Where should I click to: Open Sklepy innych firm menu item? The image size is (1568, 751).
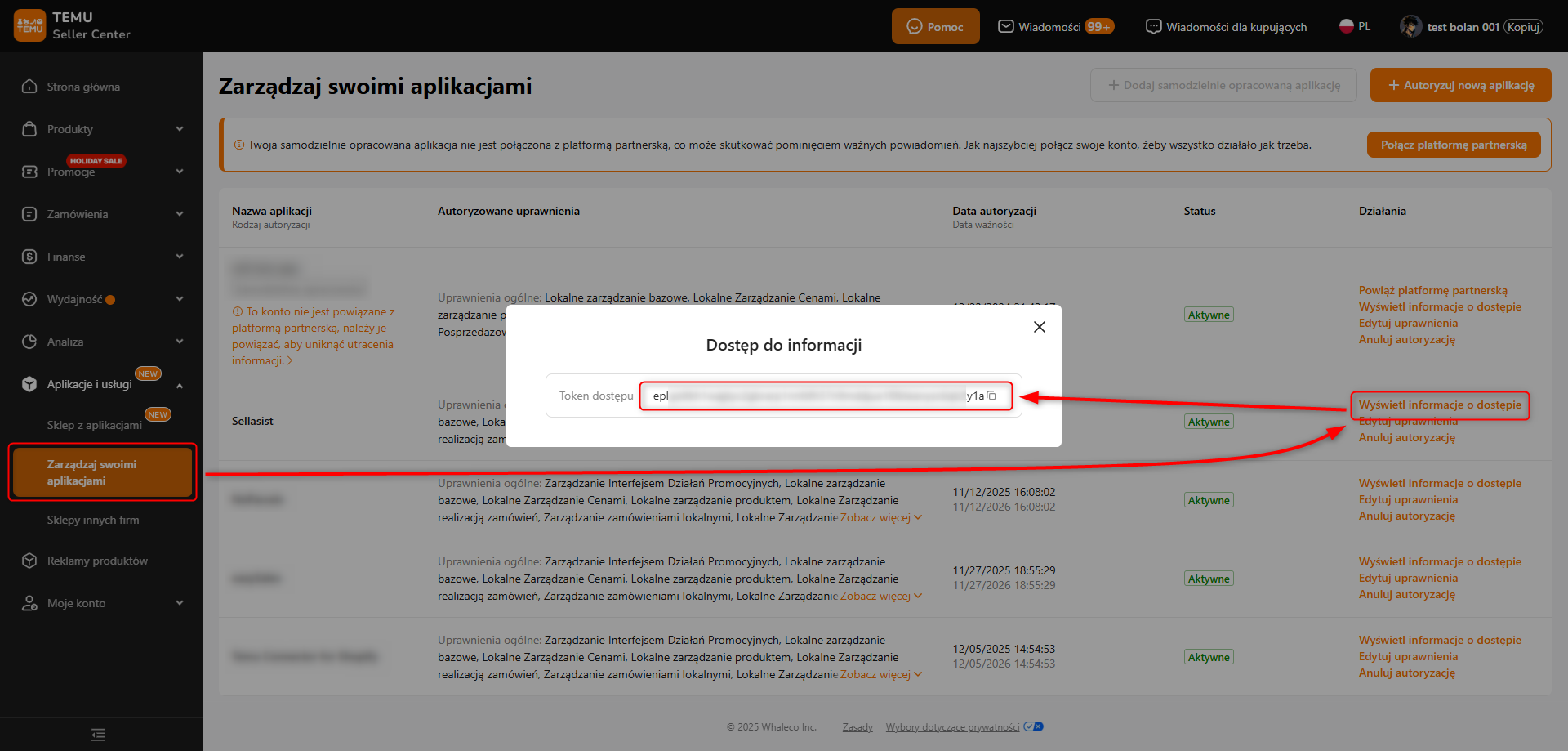point(93,520)
